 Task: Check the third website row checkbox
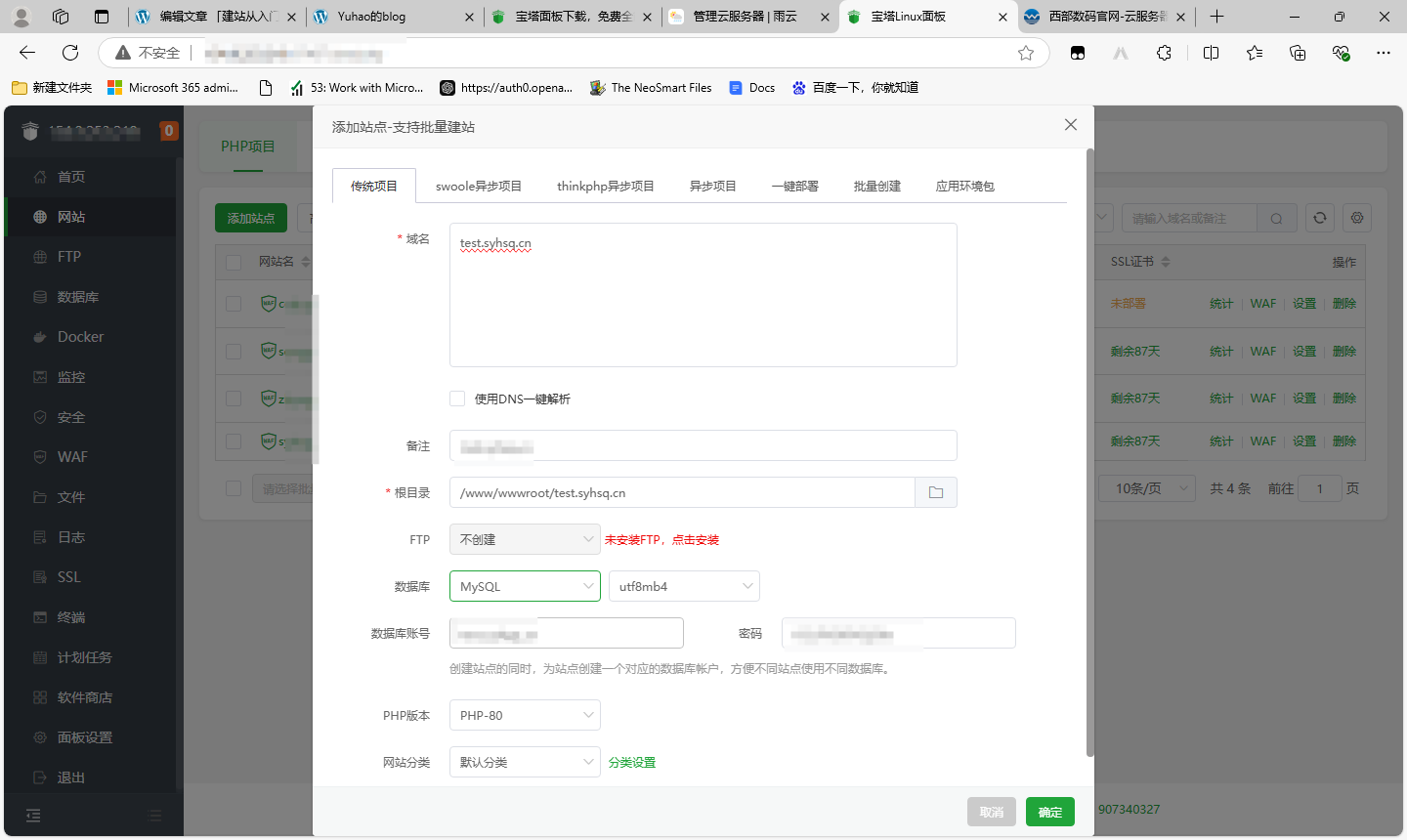click(x=234, y=399)
